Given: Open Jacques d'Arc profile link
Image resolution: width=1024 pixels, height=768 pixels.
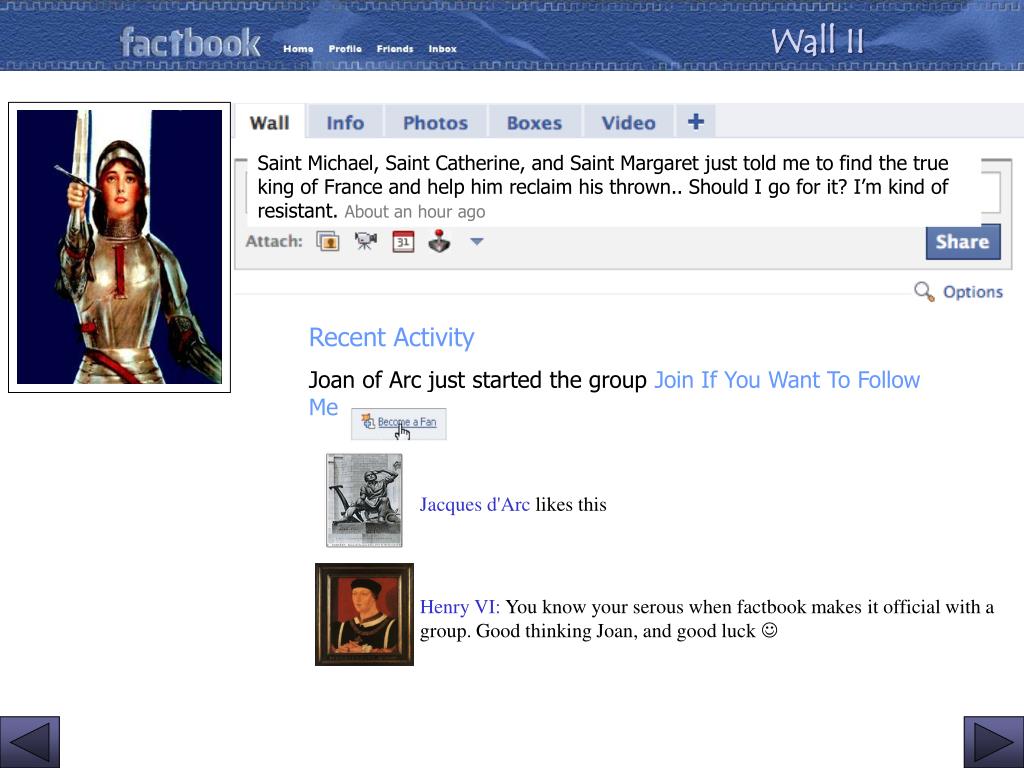Looking at the screenshot, I should pos(475,505).
